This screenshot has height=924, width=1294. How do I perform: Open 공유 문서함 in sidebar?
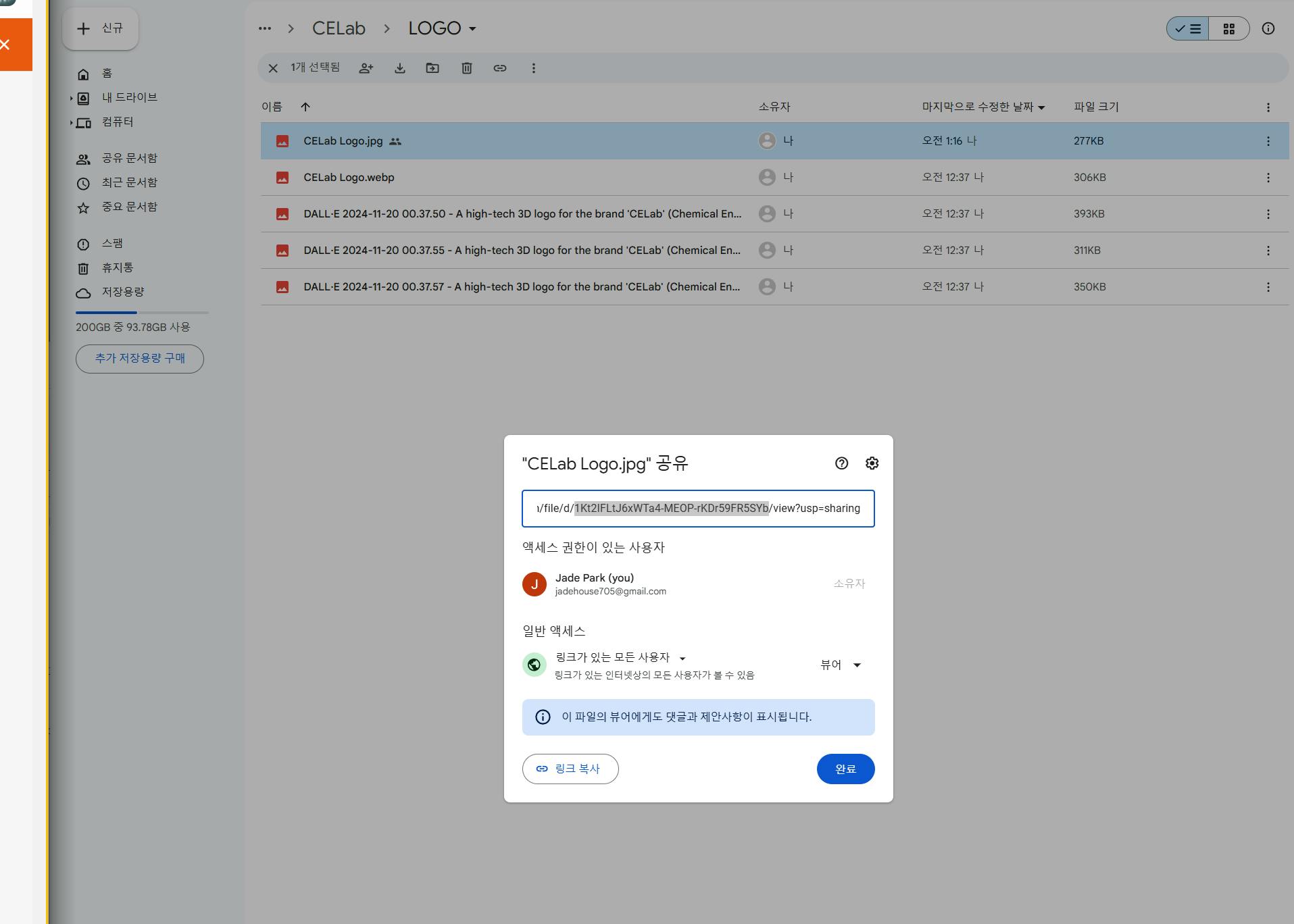pyautogui.click(x=129, y=158)
